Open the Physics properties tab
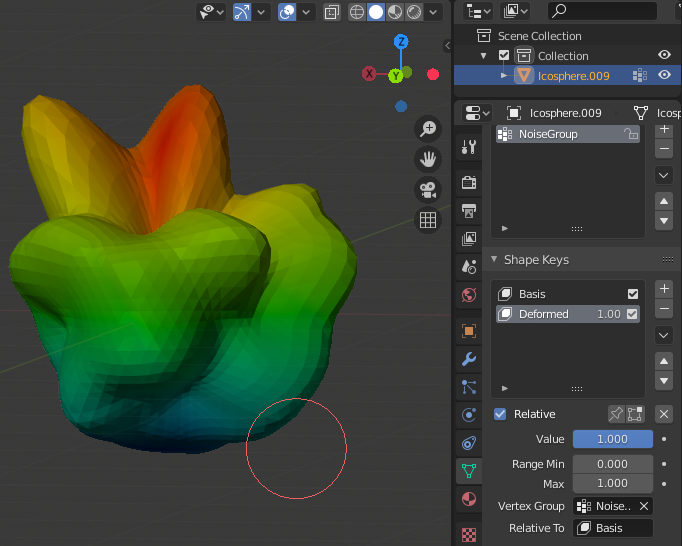 pyautogui.click(x=469, y=415)
